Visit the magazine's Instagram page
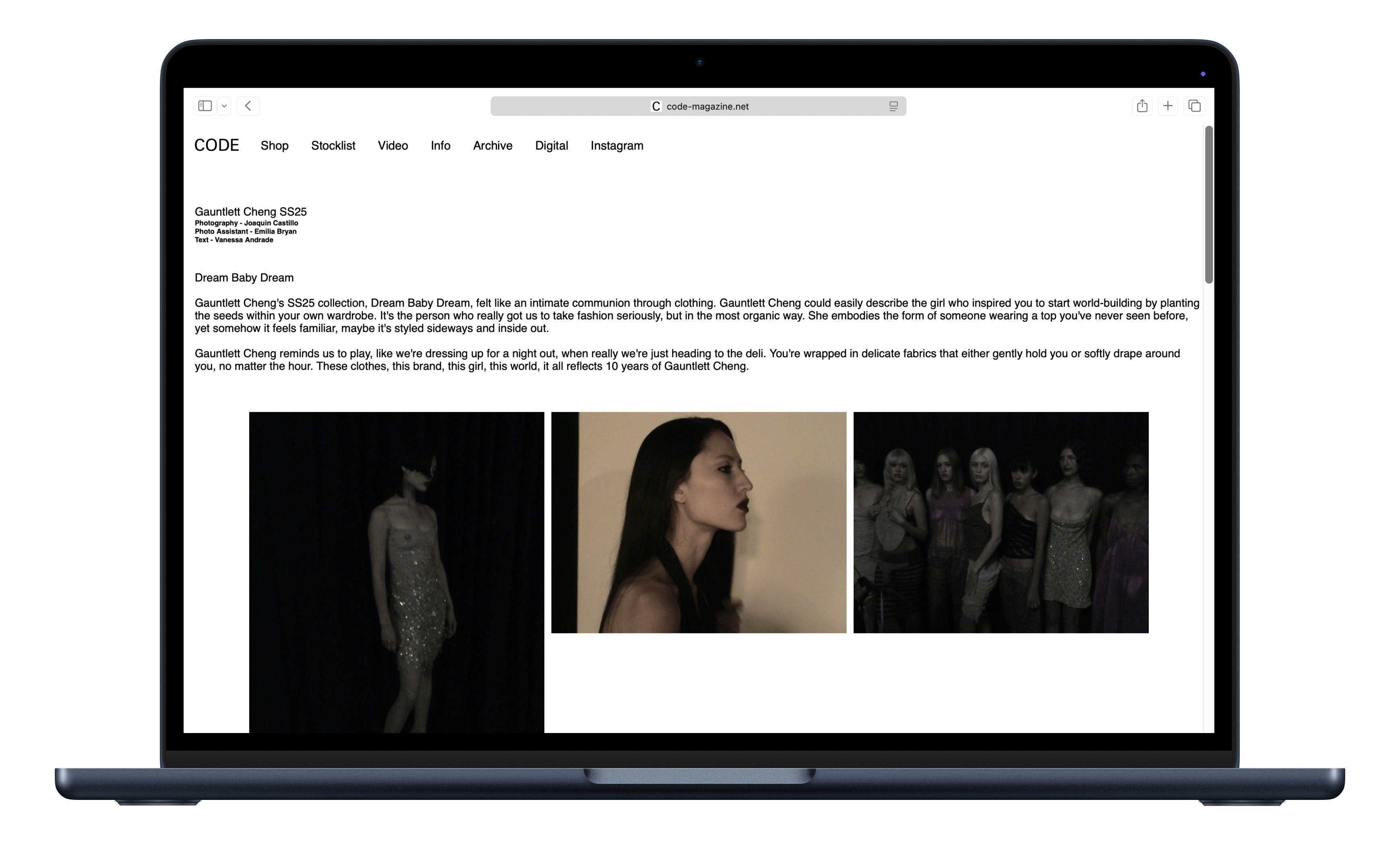1400x845 pixels. [x=617, y=145]
